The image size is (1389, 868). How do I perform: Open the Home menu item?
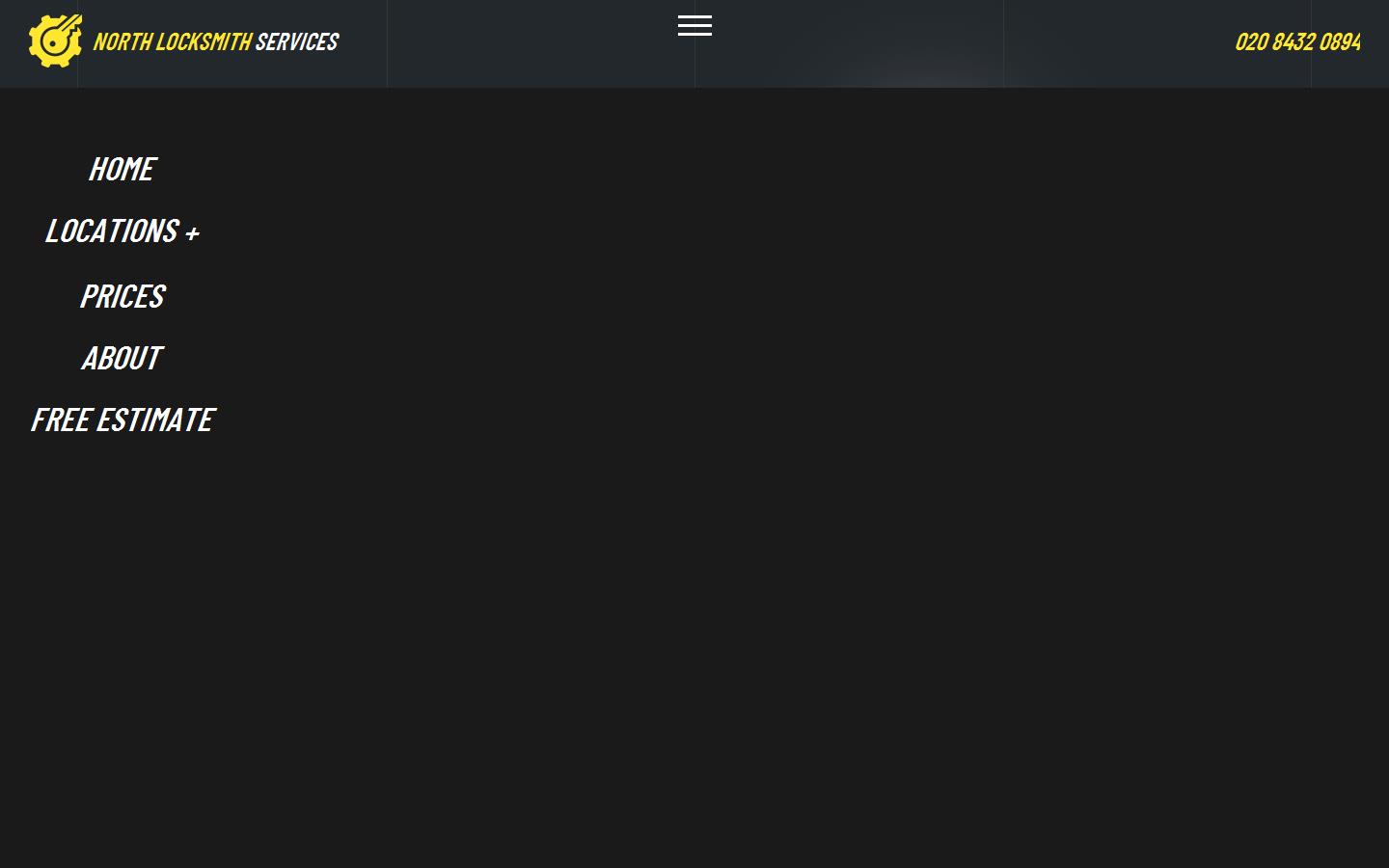[x=123, y=169]
